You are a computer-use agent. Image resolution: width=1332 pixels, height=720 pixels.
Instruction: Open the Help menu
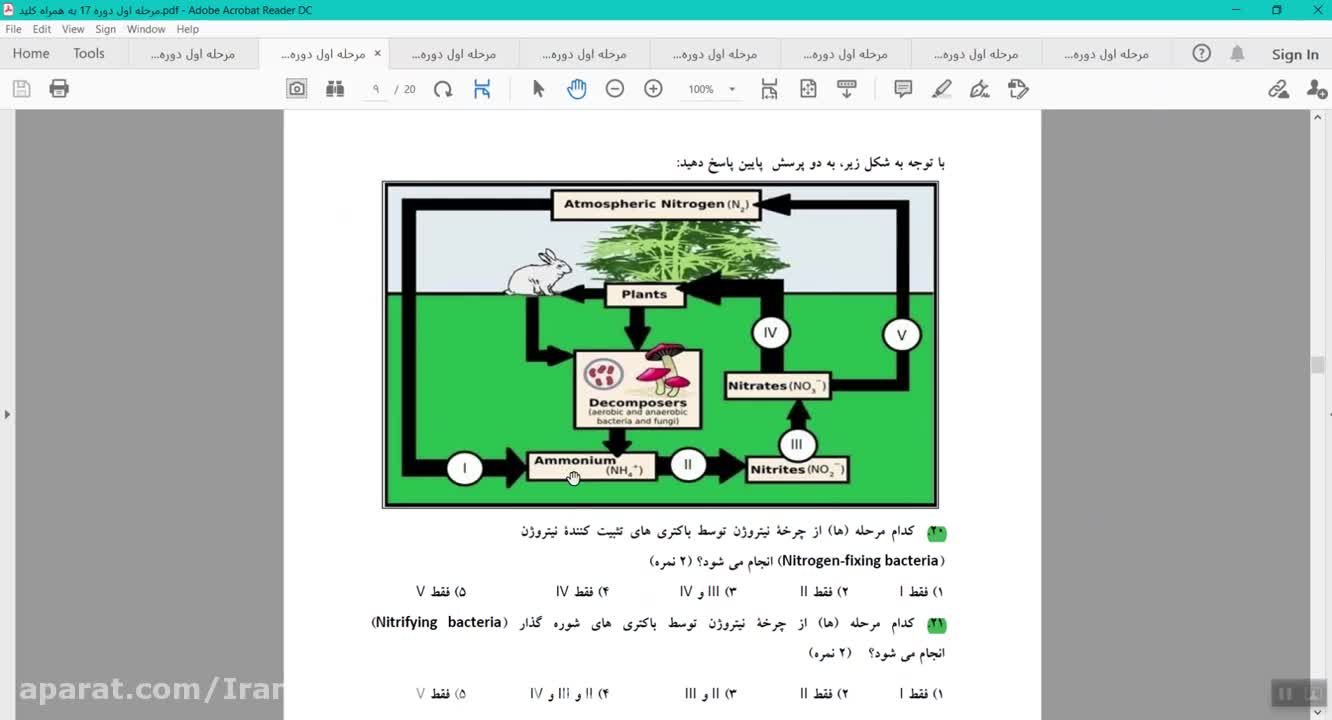187,29
